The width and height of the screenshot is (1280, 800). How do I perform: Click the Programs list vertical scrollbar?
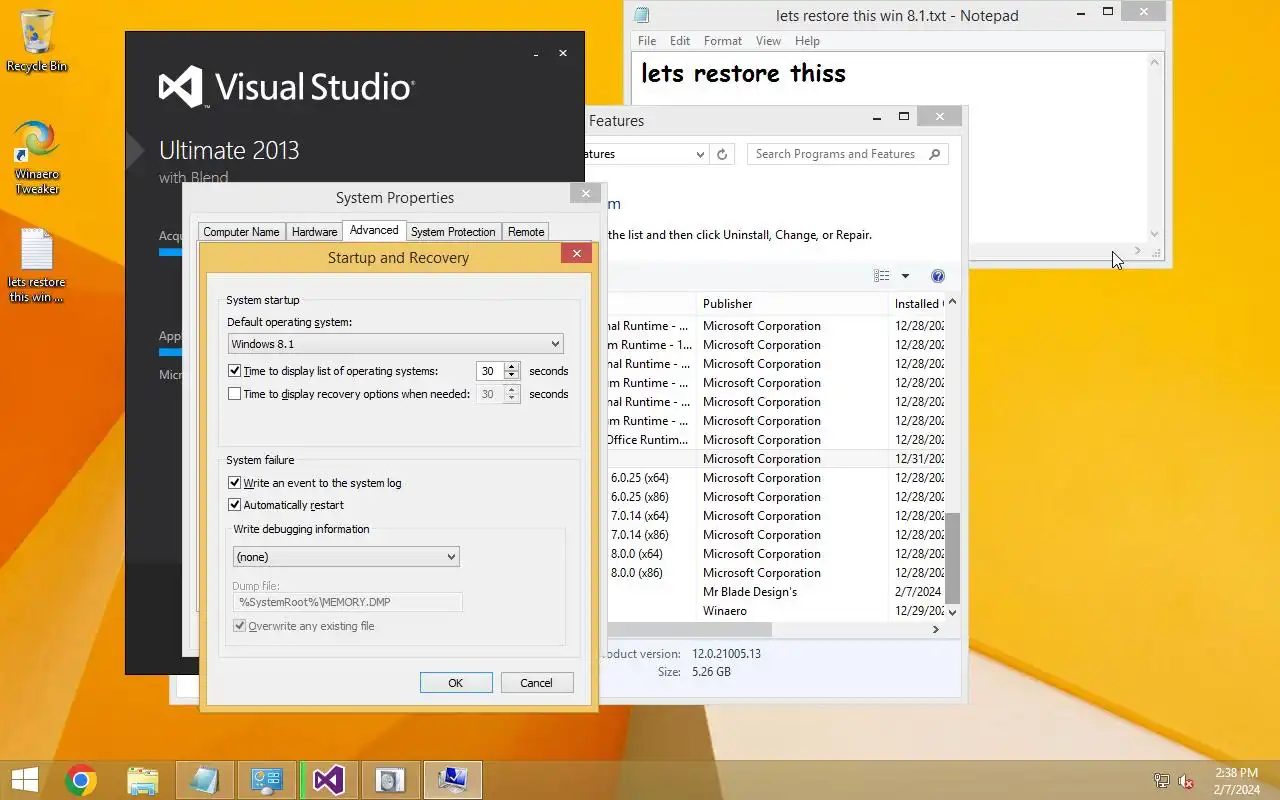(x=952, y=558)
